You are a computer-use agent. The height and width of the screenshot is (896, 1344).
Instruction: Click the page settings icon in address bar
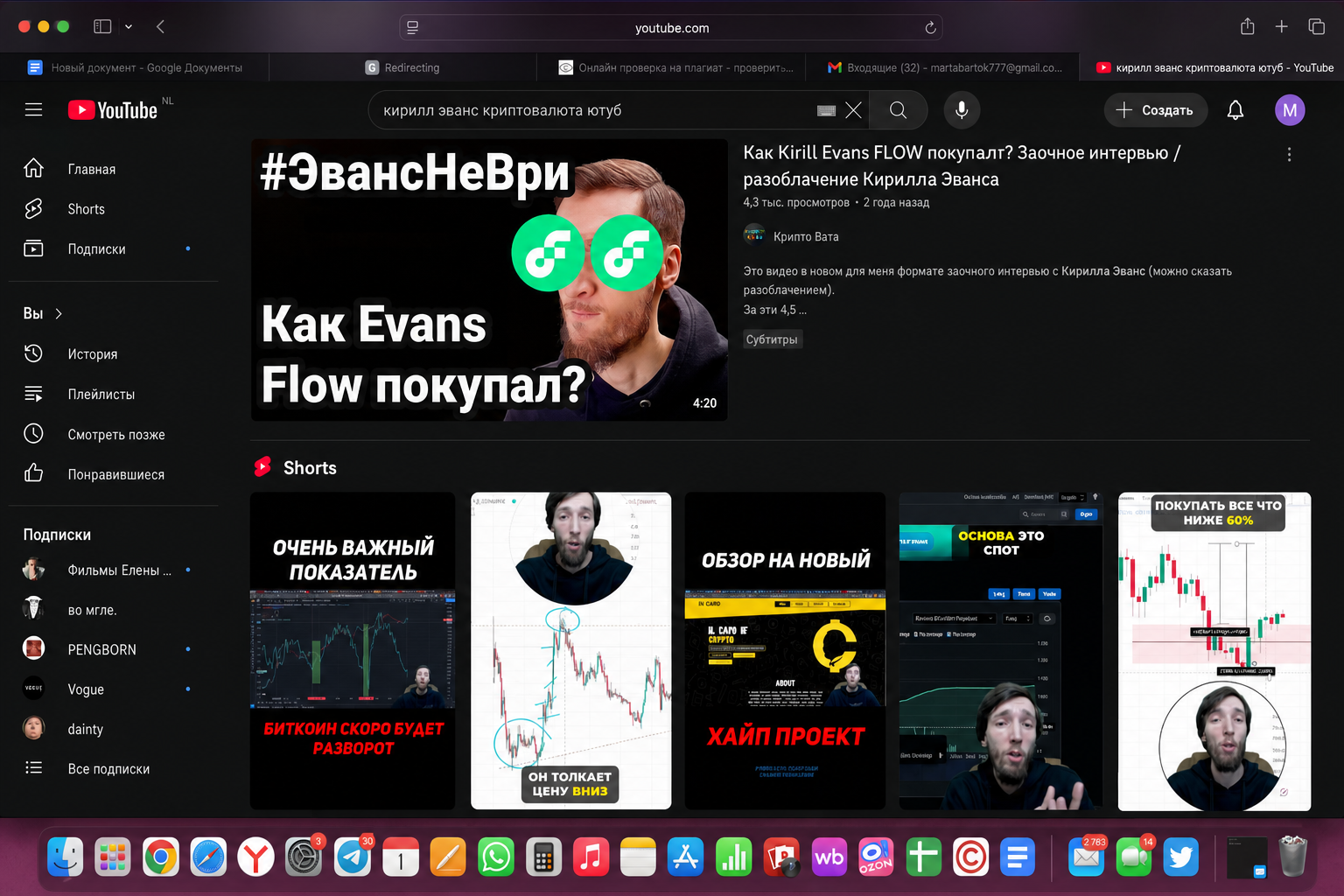click(x=413, y=28)
